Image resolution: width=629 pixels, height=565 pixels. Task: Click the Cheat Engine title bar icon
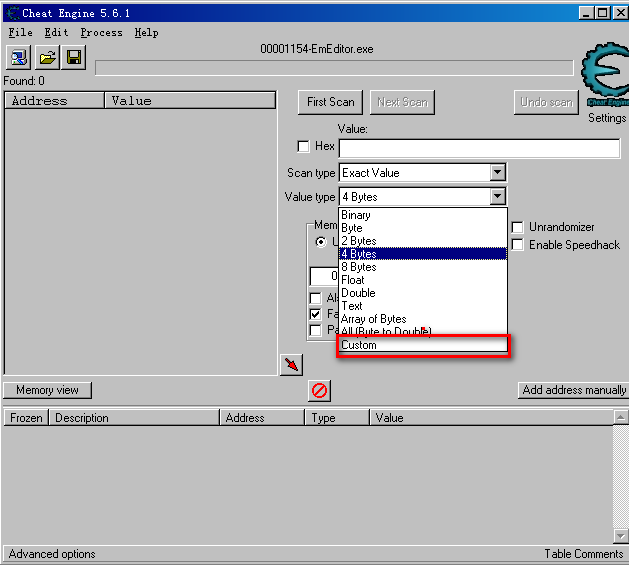pos(13,12)
